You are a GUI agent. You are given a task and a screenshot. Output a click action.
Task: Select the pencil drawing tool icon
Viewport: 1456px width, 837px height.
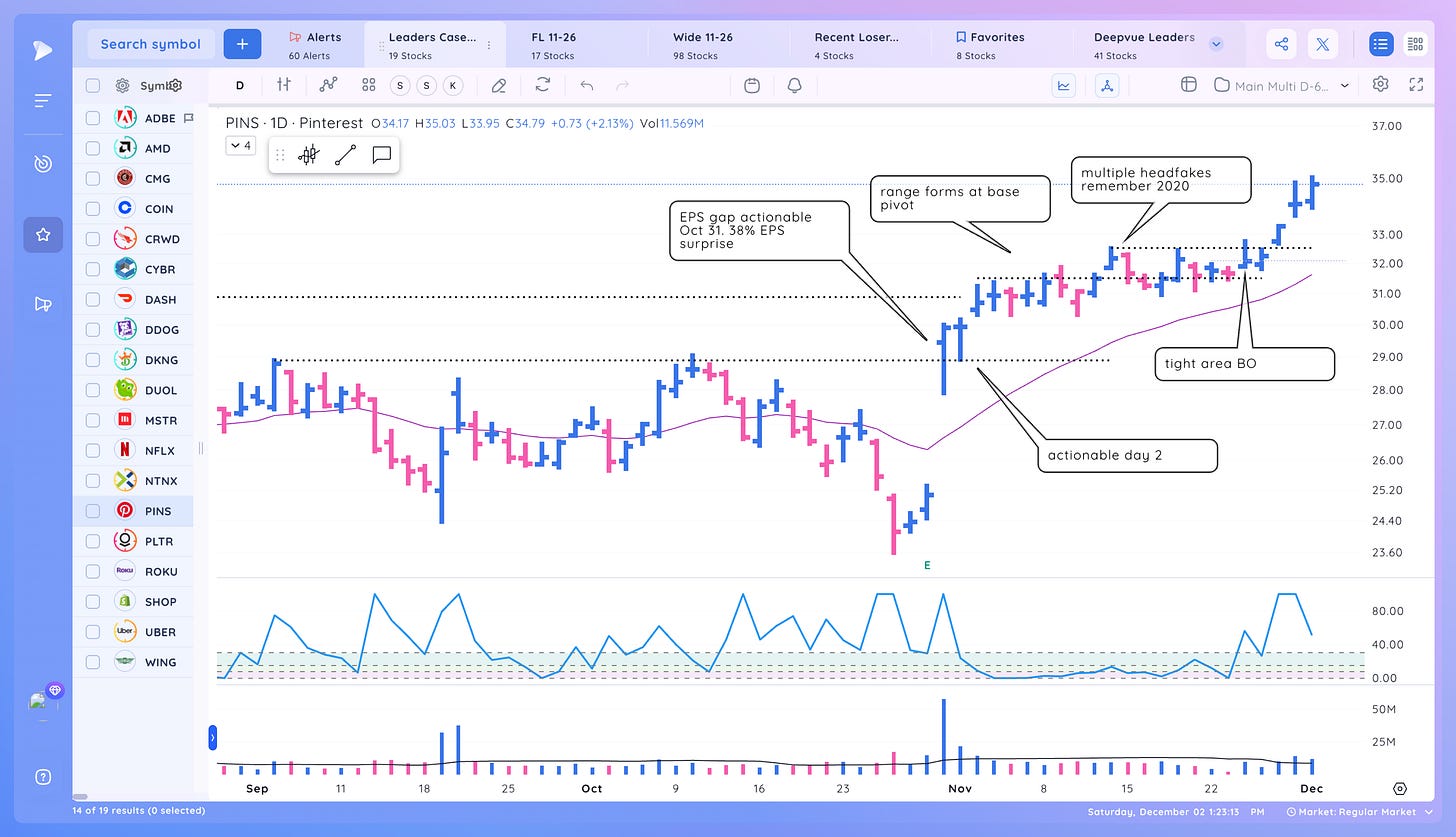coord(499,85)
